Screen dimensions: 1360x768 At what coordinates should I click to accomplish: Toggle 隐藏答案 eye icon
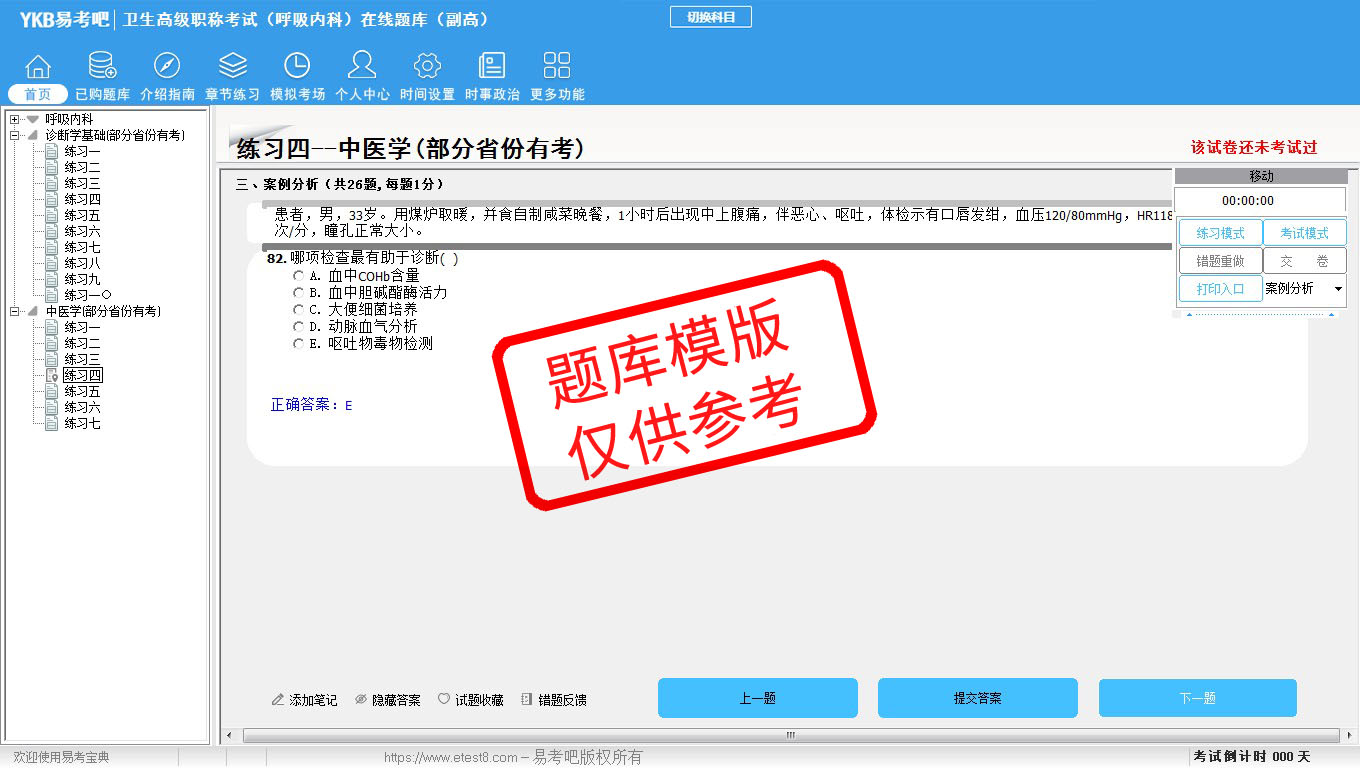pos(362,700)
